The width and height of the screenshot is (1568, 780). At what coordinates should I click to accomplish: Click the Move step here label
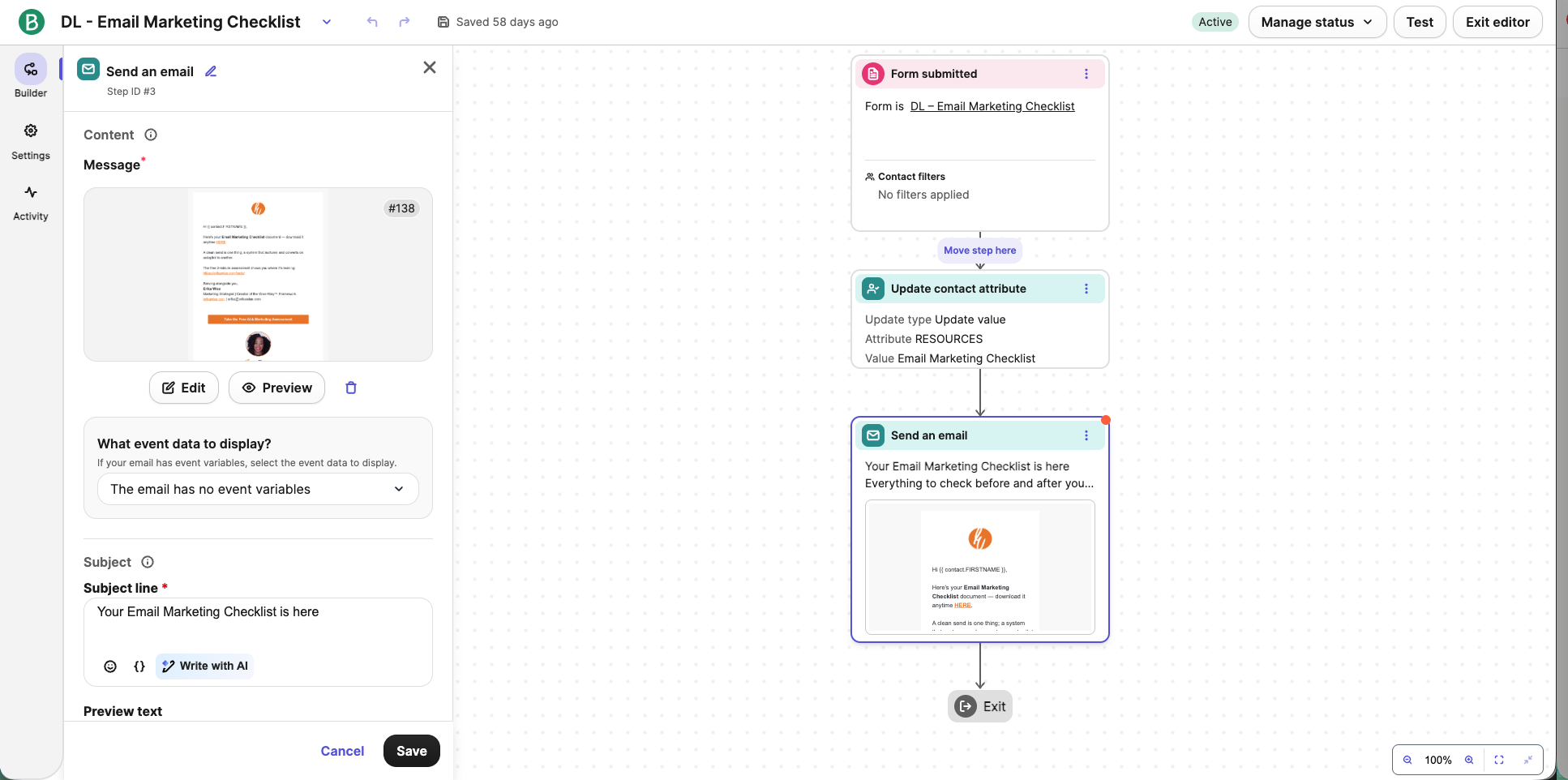point(979,251)
